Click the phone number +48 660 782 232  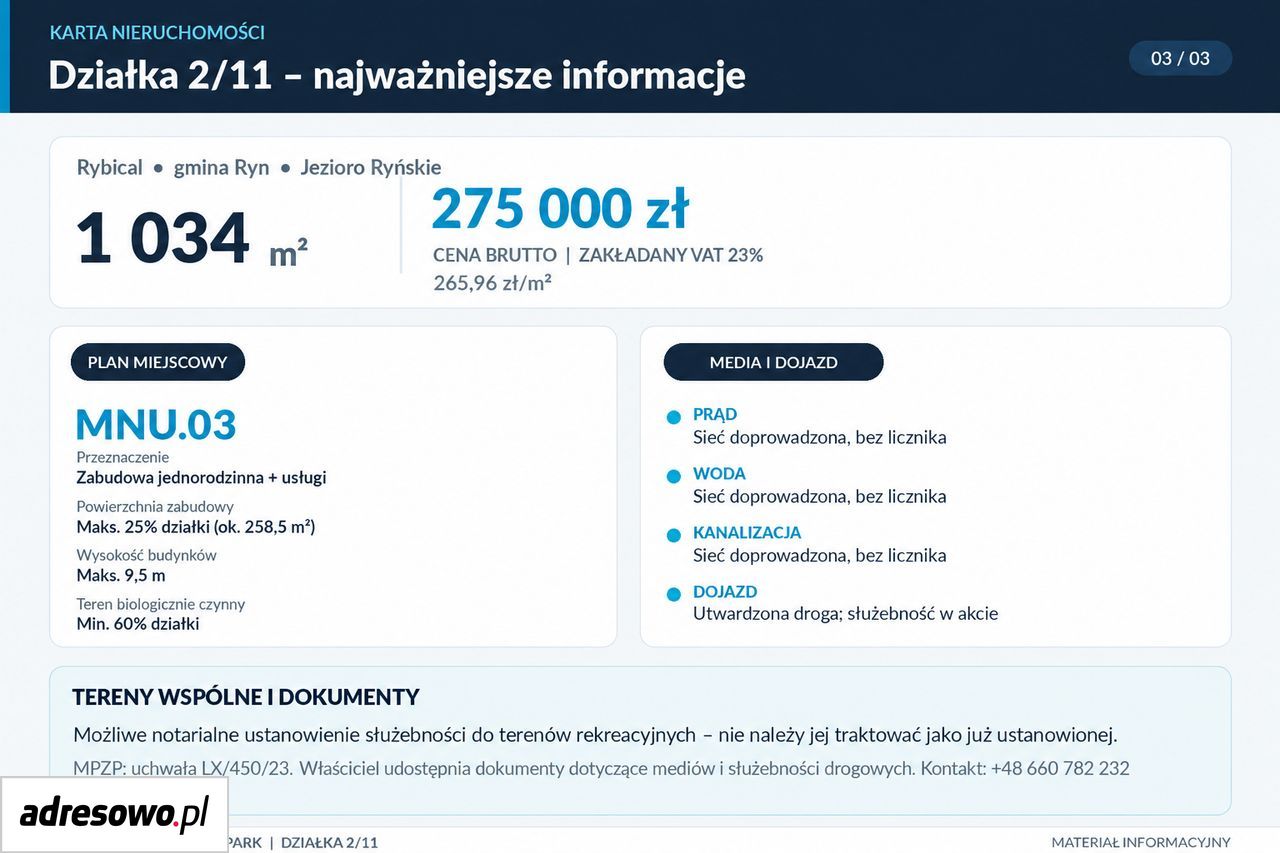(x=1060, y=769)
